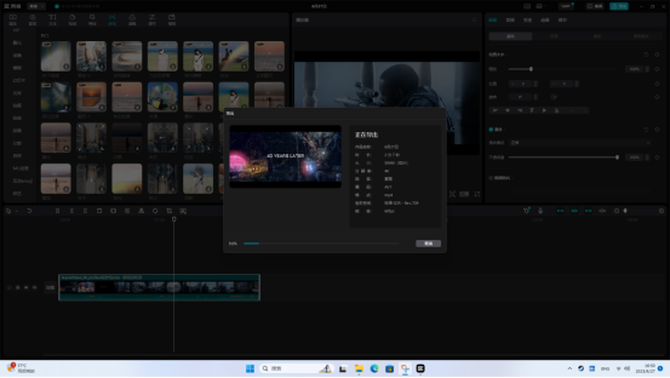Click the scale slider handle in properties panel
Image resolution: width=670 pixels, height=378 pixels.
click(531, 69)
